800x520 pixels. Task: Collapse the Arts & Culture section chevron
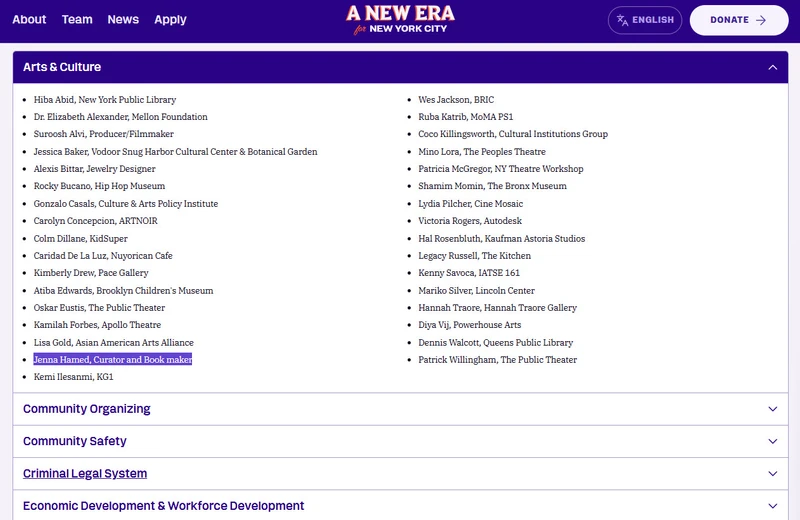click(772, 67)
